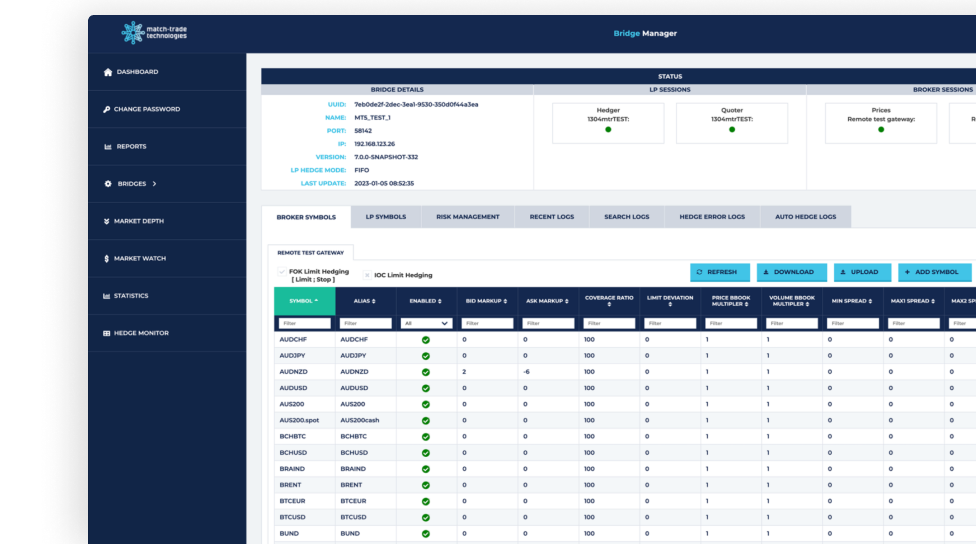Sort table by Enabled column
Screen dimensions: 976x544
426,301
